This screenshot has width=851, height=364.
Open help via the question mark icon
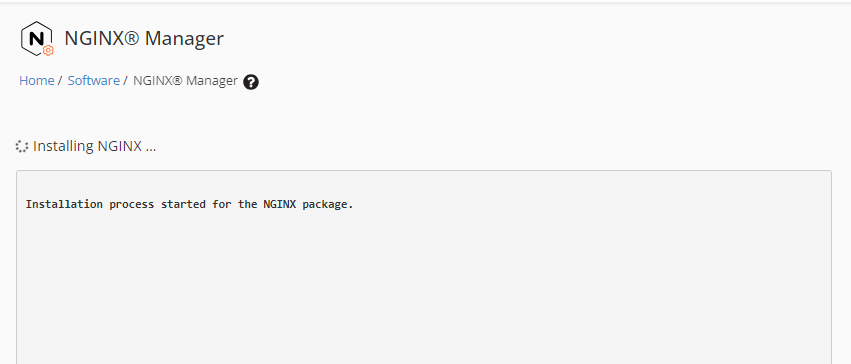251,82
